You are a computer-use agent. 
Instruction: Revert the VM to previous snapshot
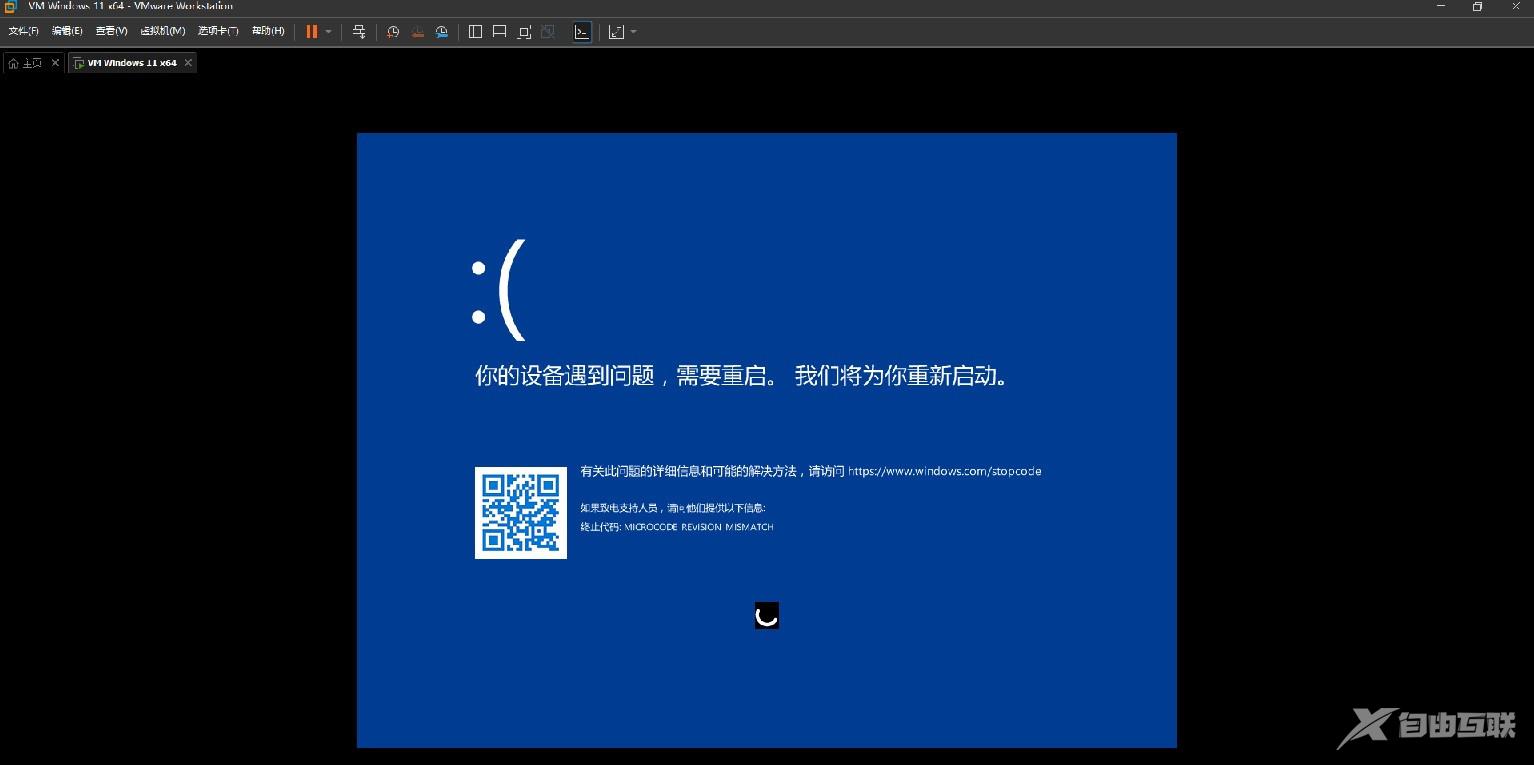pyautogui.click(x=417, y=32)
